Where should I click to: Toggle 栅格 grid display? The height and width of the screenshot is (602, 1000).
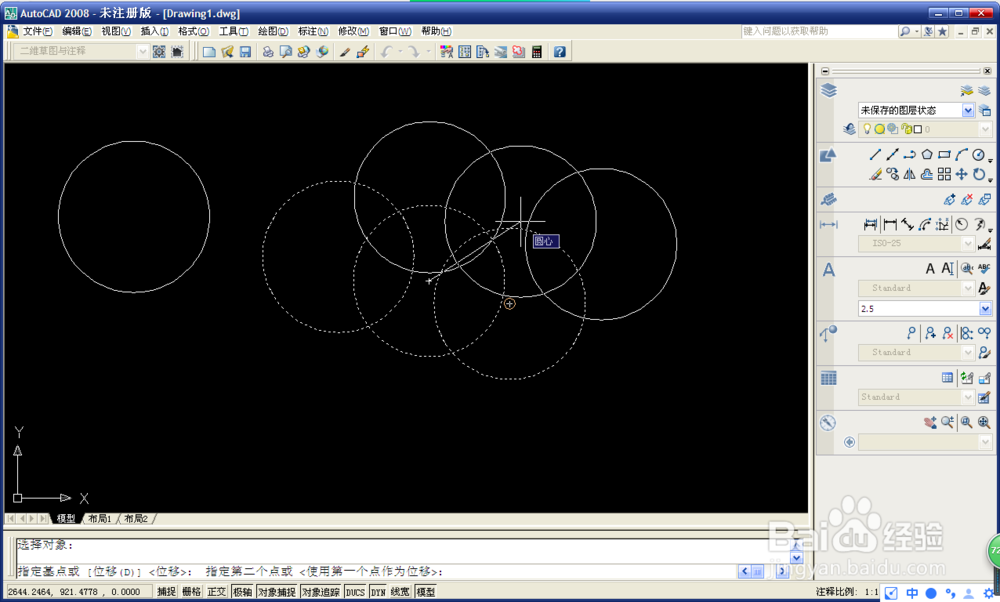(191, 592)
